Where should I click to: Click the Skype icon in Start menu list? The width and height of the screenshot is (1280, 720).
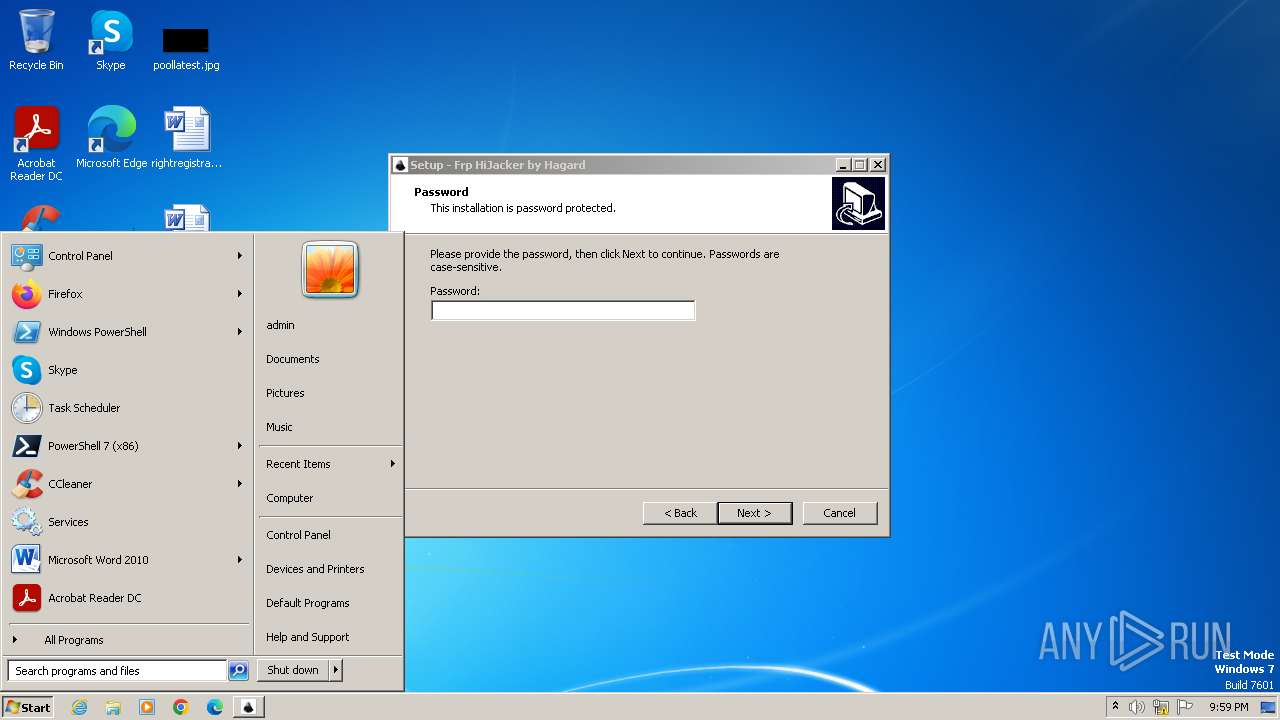click(26, 370)
